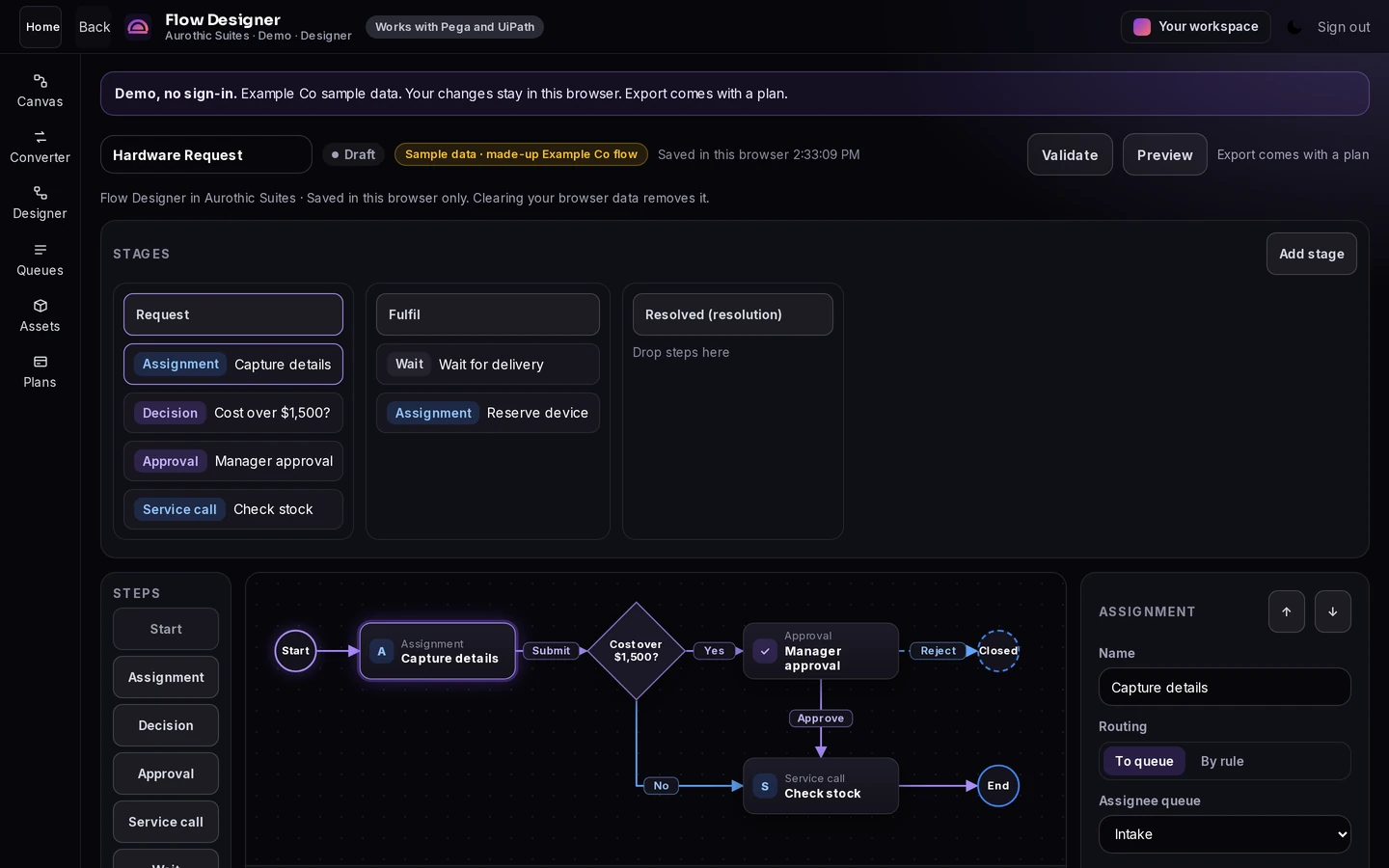
Task: Click the Validate button
Action: point(1070,154)
